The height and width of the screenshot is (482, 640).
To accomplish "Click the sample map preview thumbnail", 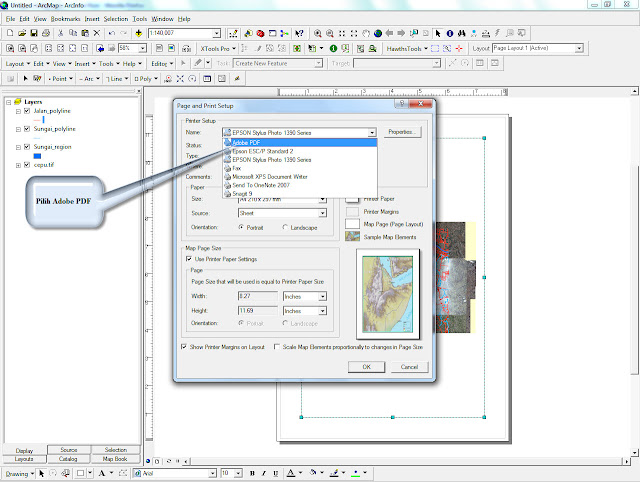I will [x=388, y=294].
